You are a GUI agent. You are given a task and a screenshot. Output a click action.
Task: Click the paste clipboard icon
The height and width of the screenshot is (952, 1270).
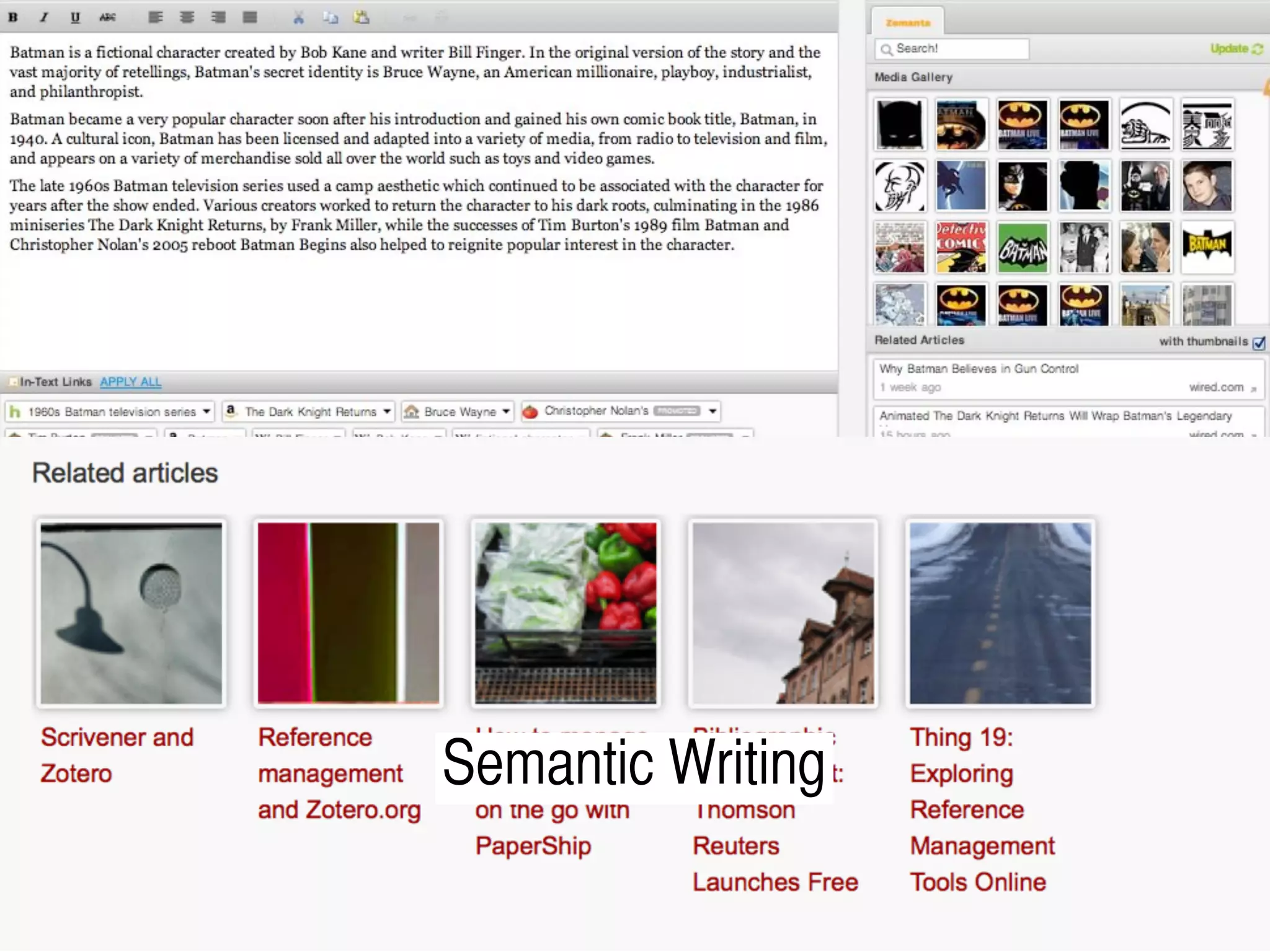coord(362,17)
